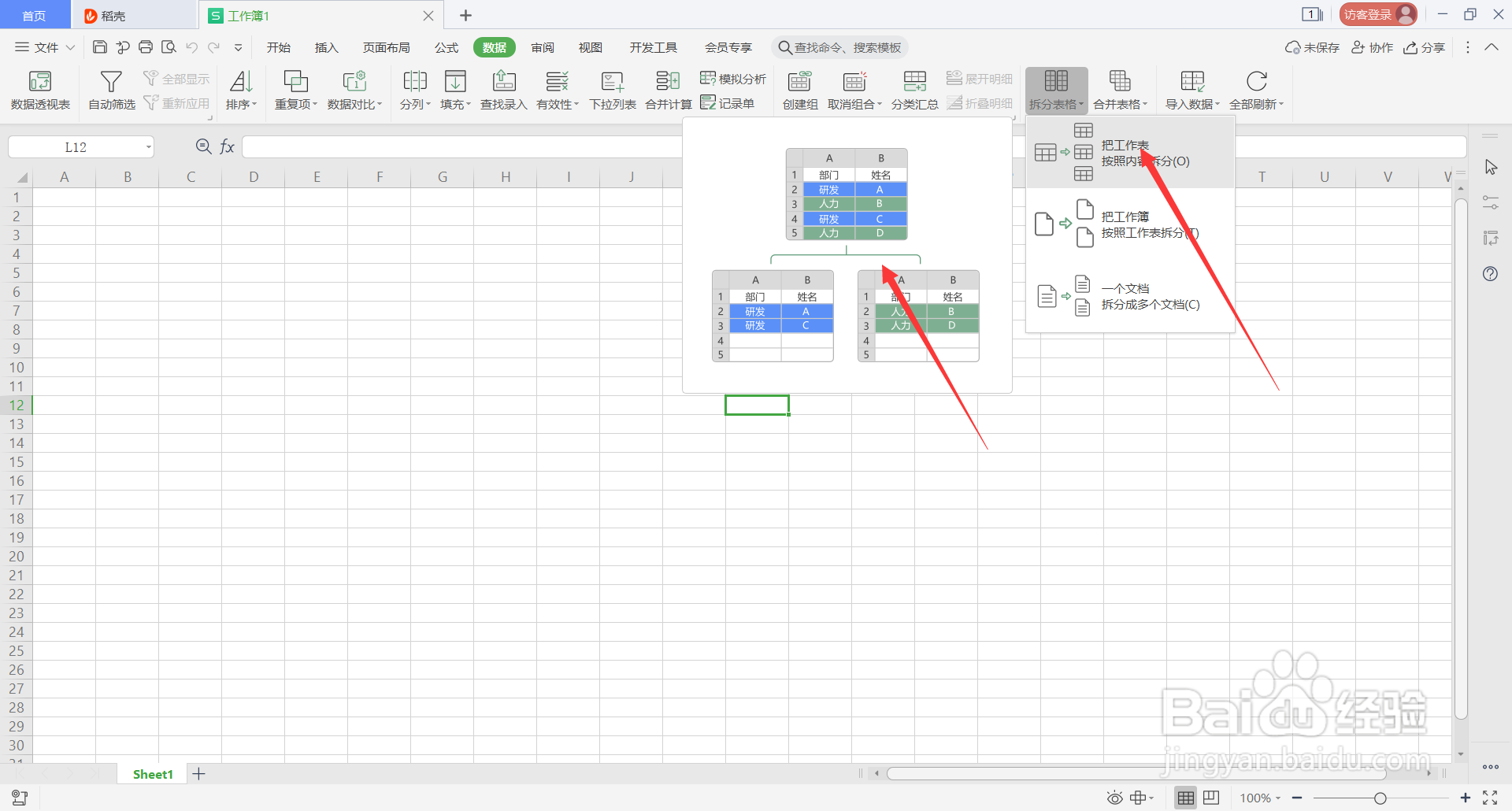The width and height of the screenshot is (1512, 811).
Task: Click the zoom in plus button
Action: click(1465, 798)
